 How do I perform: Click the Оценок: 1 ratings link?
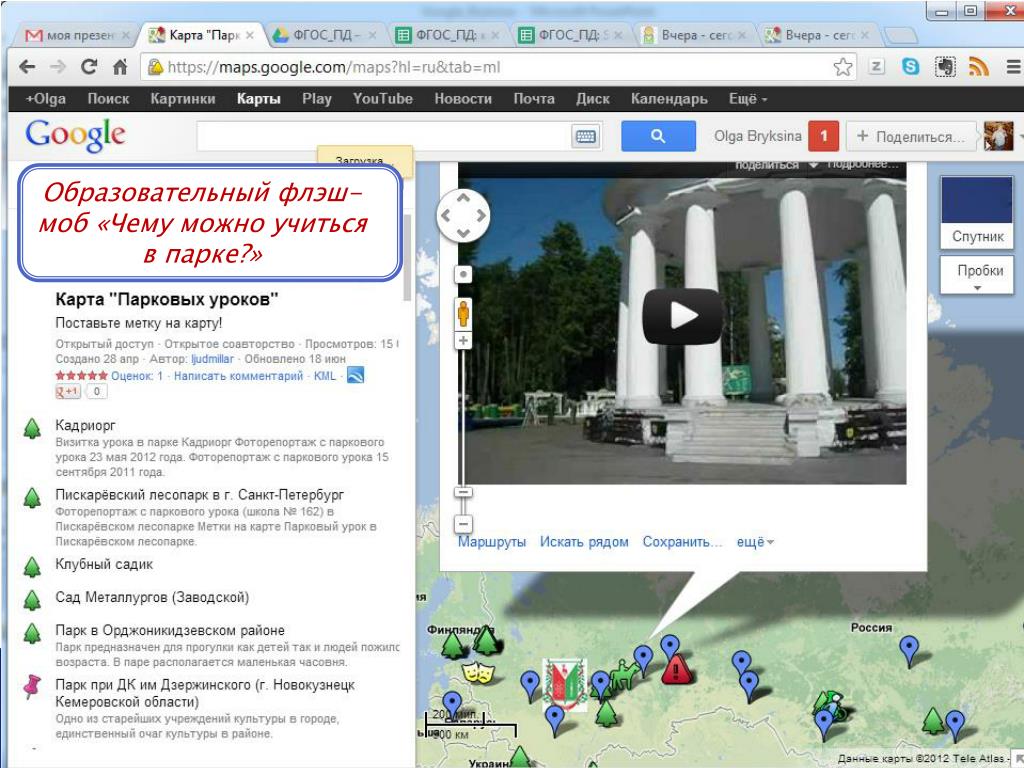(137, 376)
